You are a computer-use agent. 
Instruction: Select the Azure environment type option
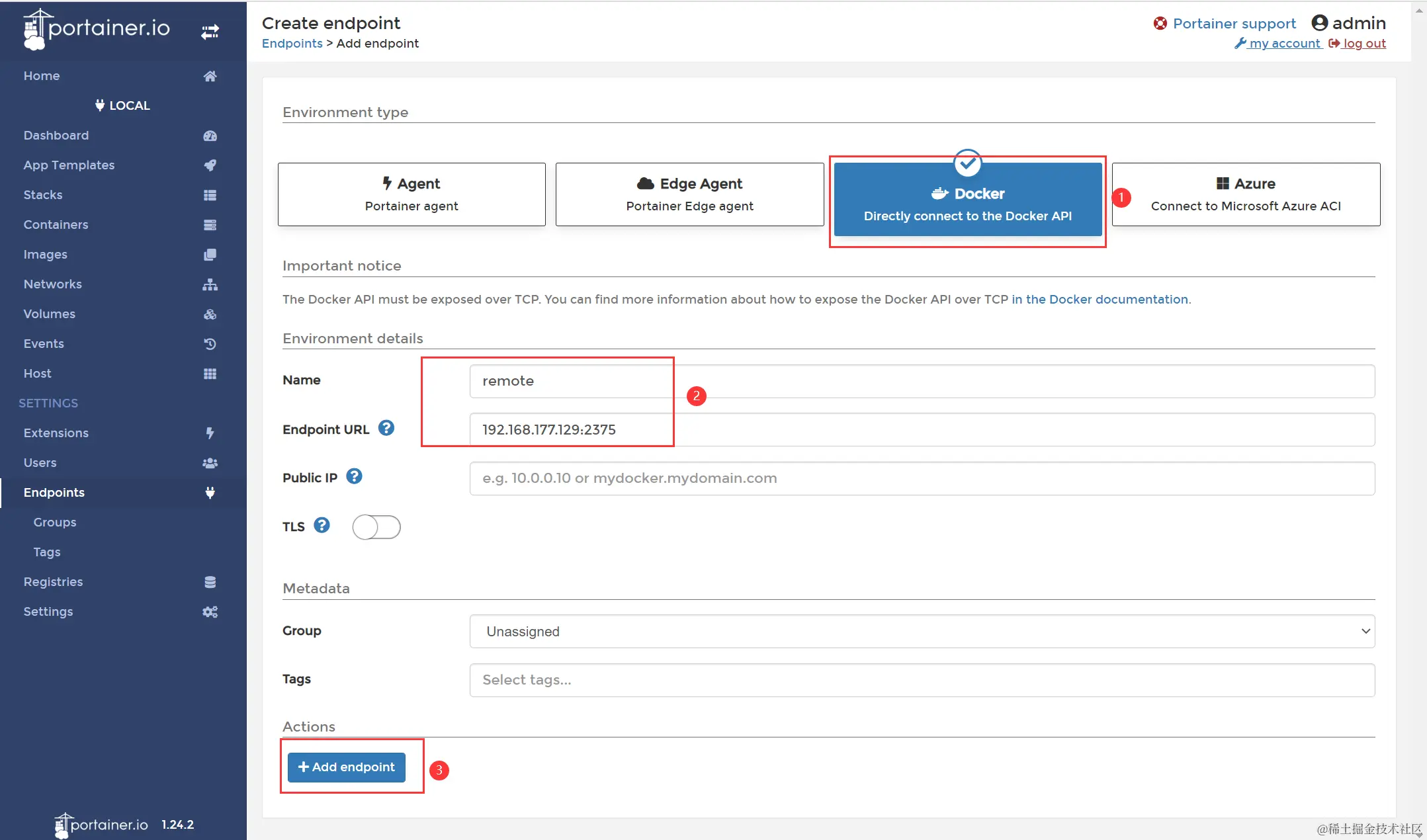click(1246, 194)
